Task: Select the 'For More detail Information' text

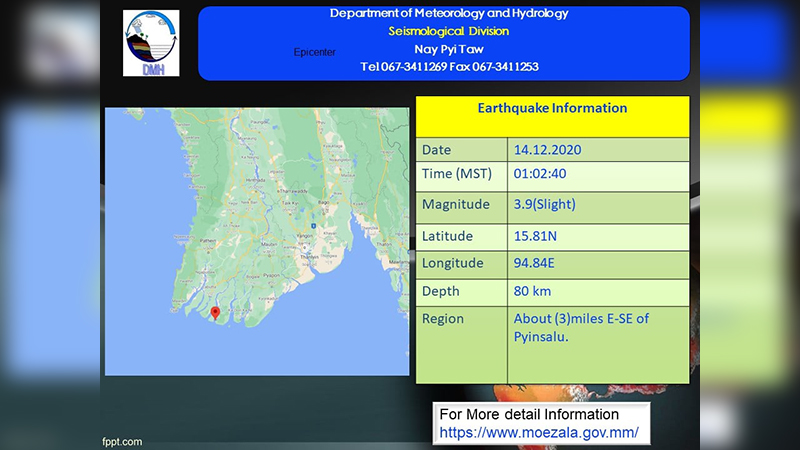Action: point(529,414)
